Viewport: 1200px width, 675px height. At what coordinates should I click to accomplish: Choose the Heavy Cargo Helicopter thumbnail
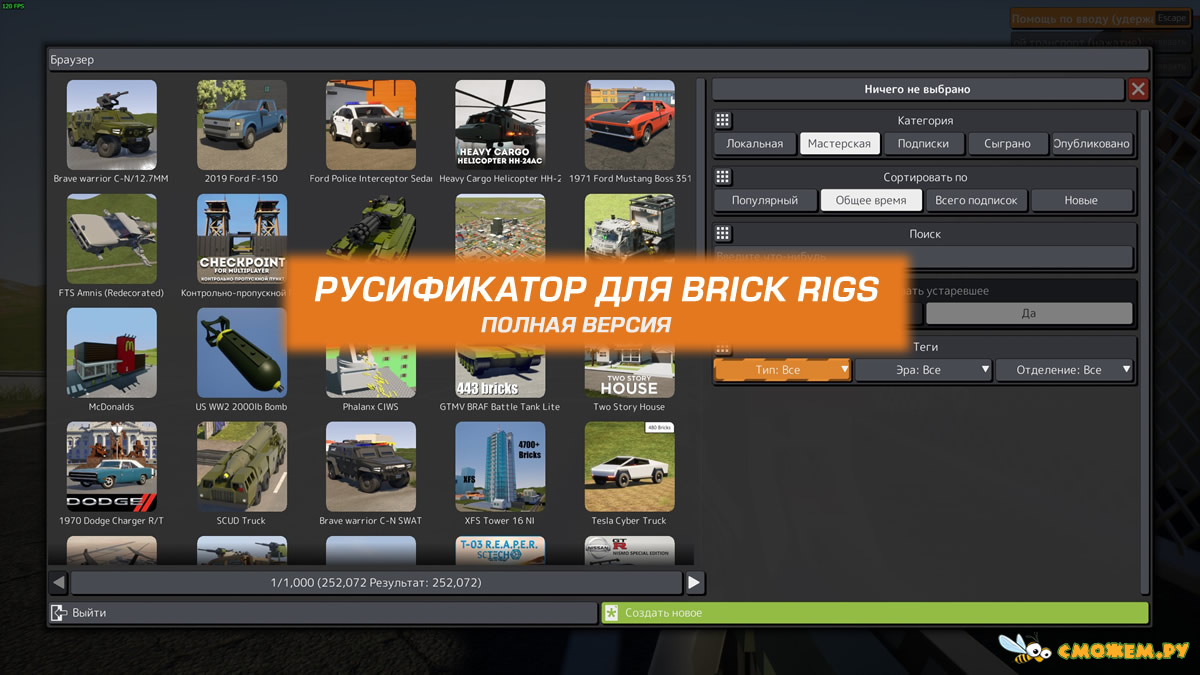click(500, 126)
